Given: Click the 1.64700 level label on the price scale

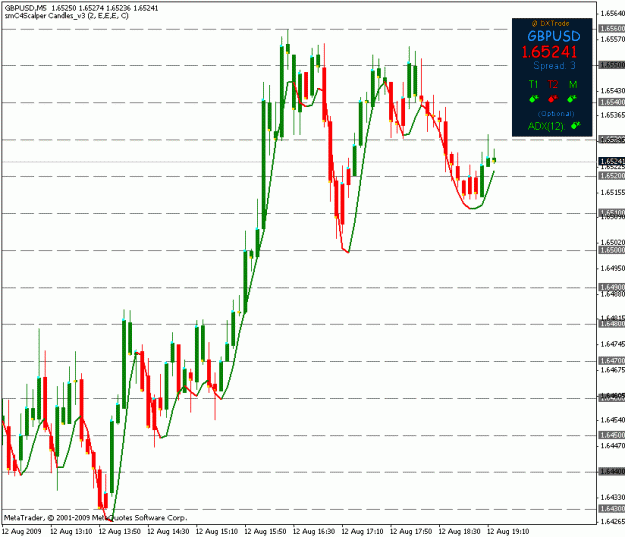Looking at the screenshot, I should [x=612, y=361].
